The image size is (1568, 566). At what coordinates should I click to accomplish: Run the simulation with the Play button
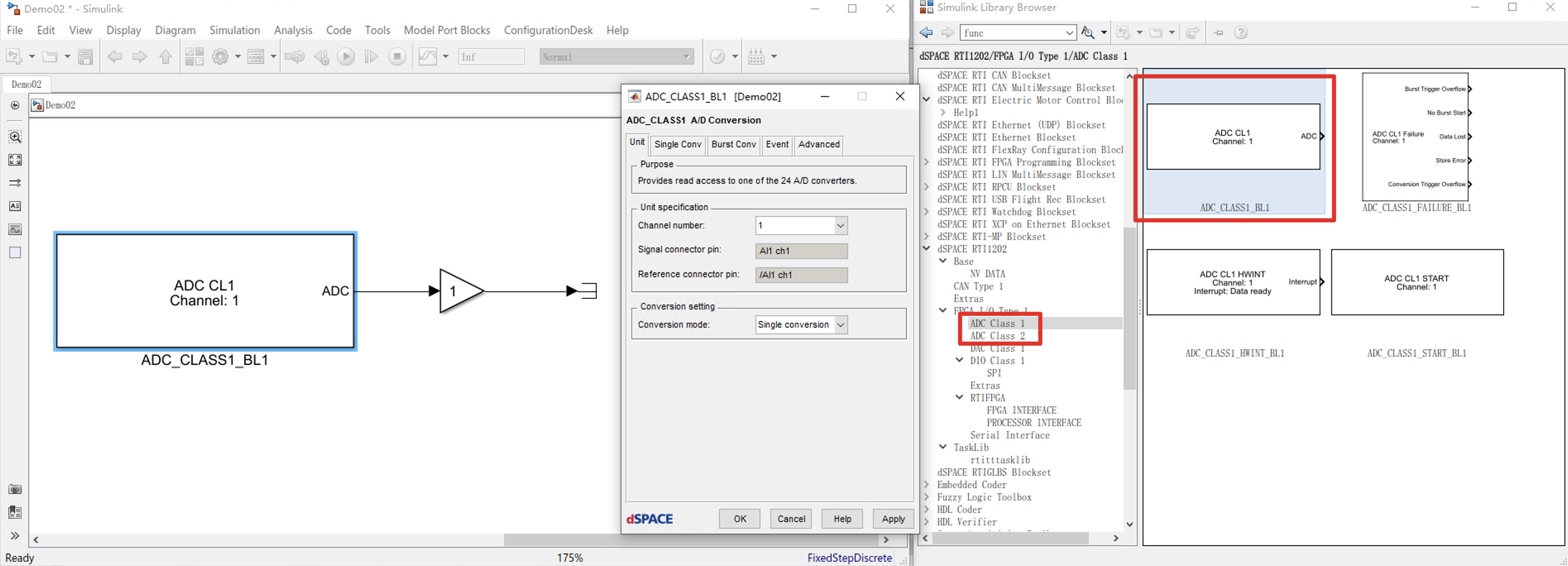coord(346,57)
